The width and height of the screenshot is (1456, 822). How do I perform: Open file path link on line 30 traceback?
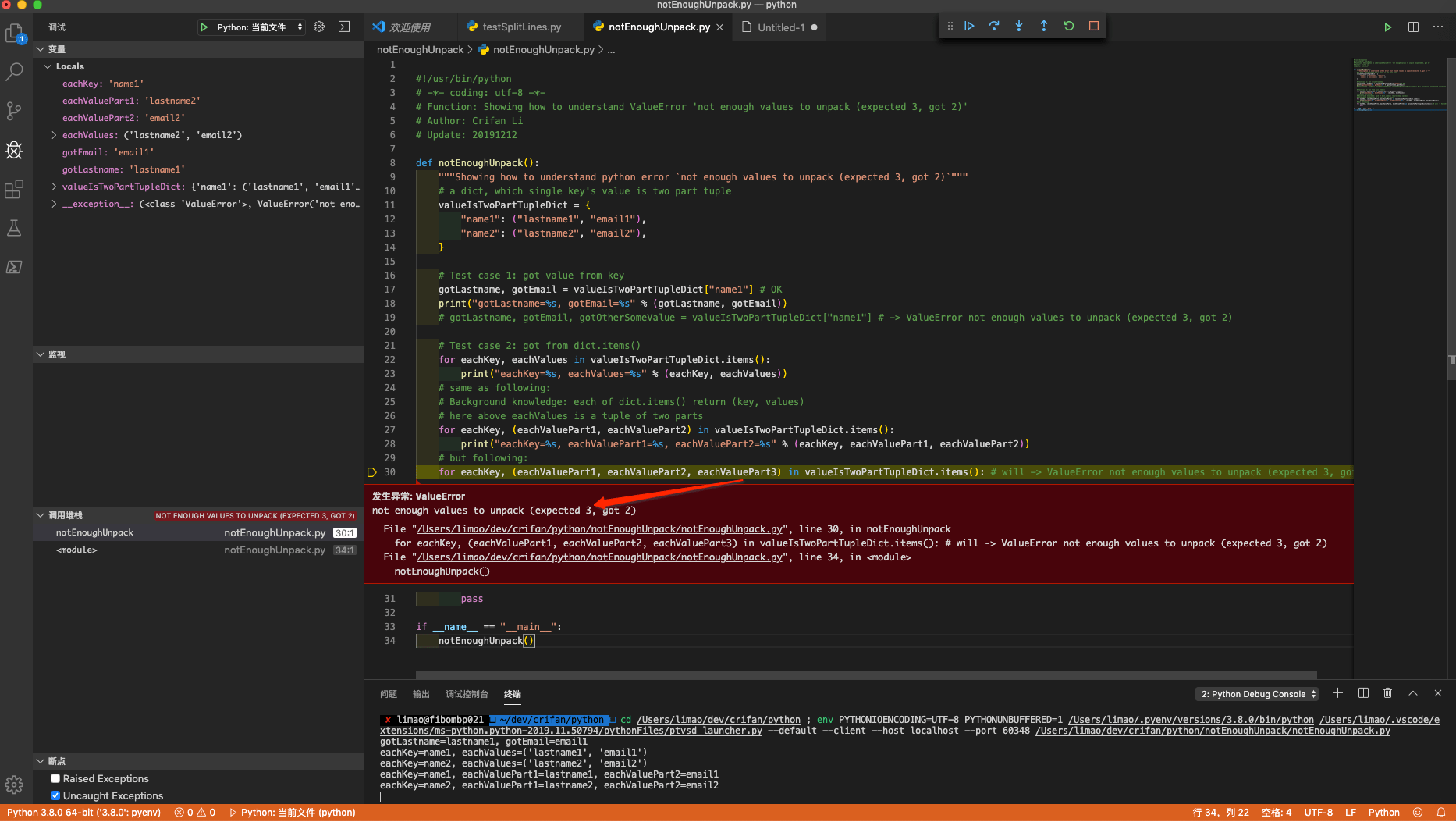[x=599, y=529]
